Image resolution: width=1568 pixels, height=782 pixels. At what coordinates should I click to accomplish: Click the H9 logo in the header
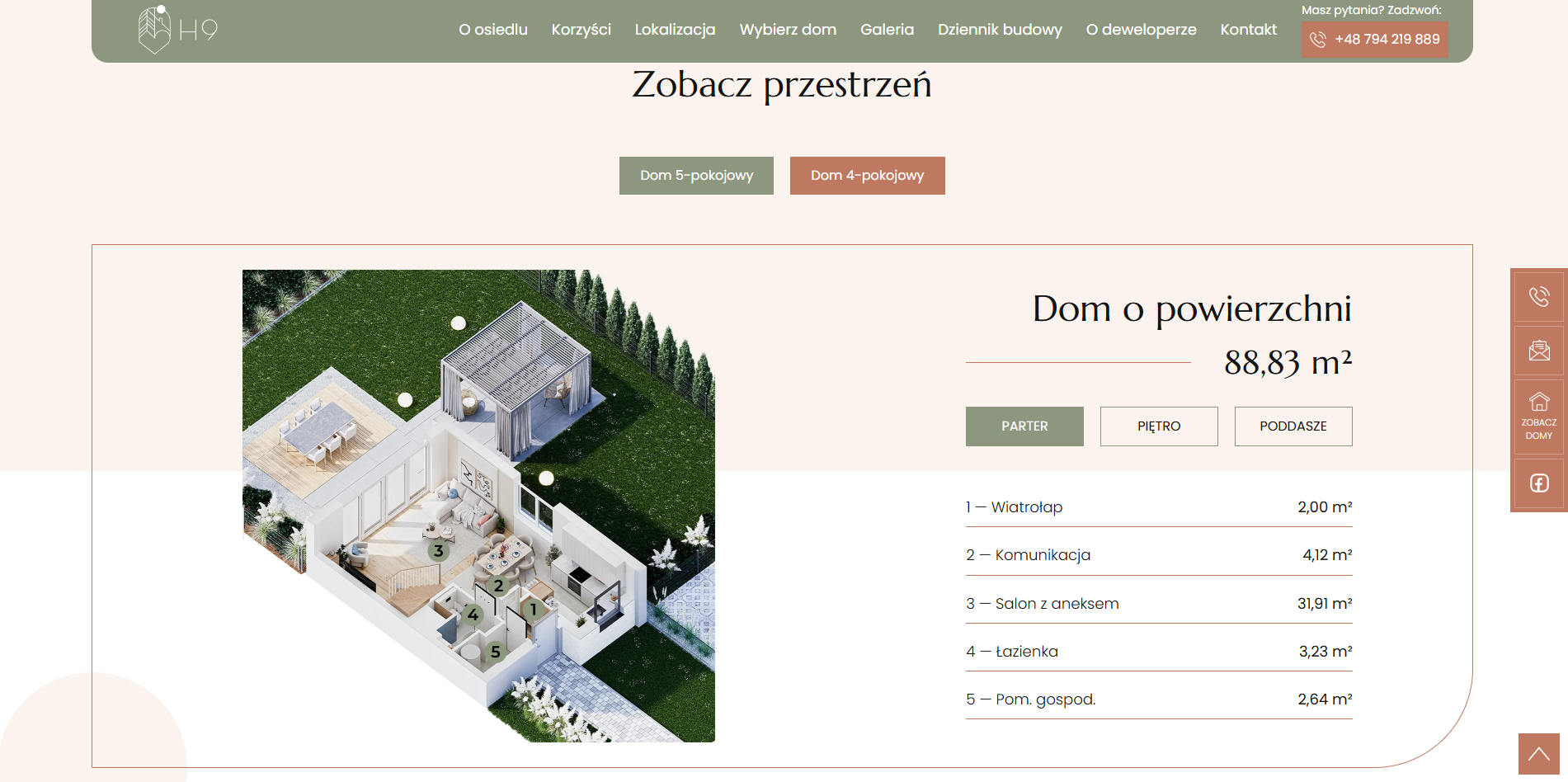[x=177, y=30]
